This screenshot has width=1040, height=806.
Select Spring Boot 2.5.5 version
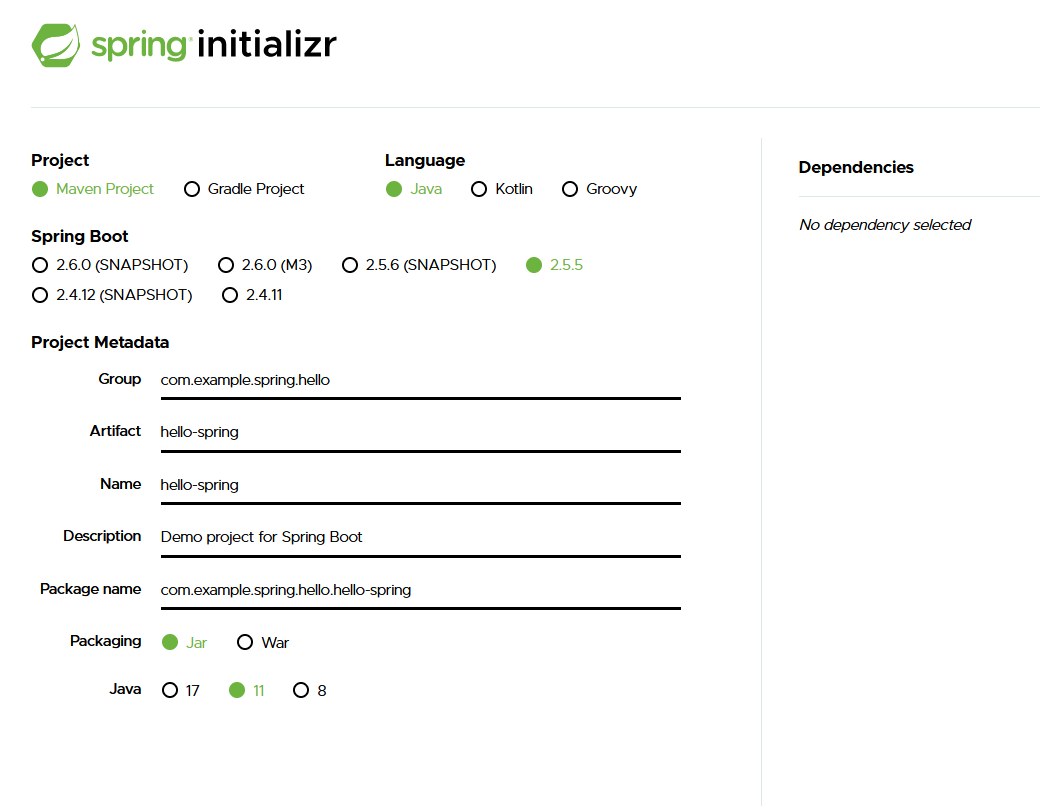pyautogui.click(x=534, y=265)
